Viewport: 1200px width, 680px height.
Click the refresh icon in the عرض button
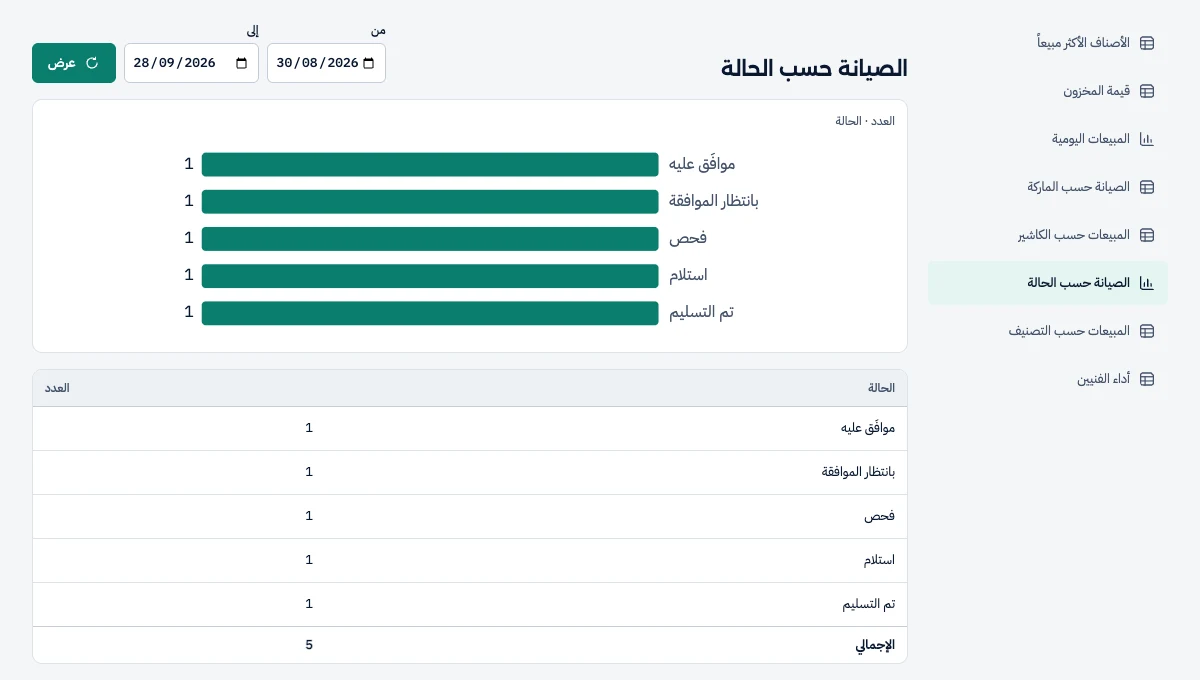92,63
